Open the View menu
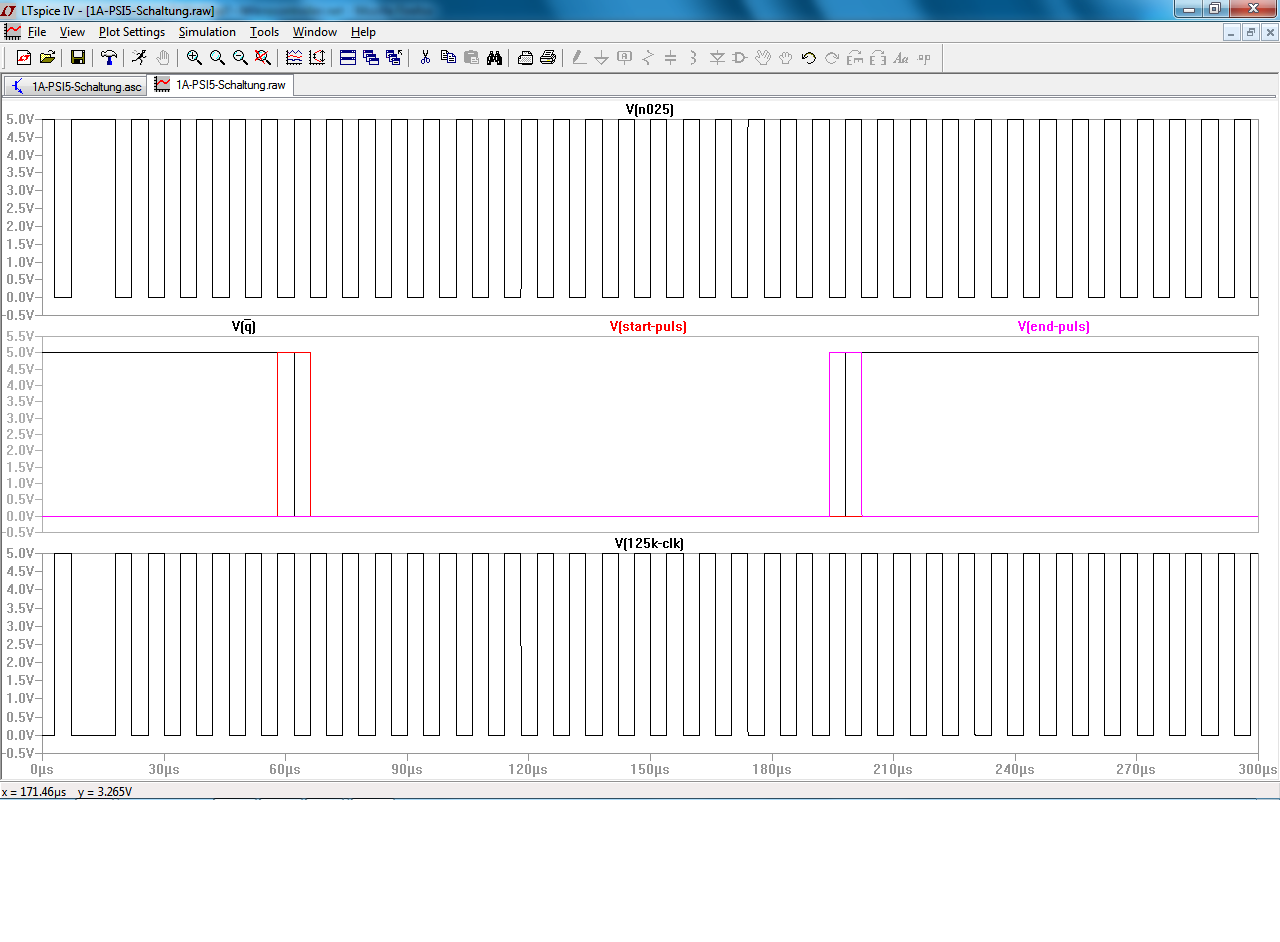Viewport: 1280px width, 942px height. [72, 32]
